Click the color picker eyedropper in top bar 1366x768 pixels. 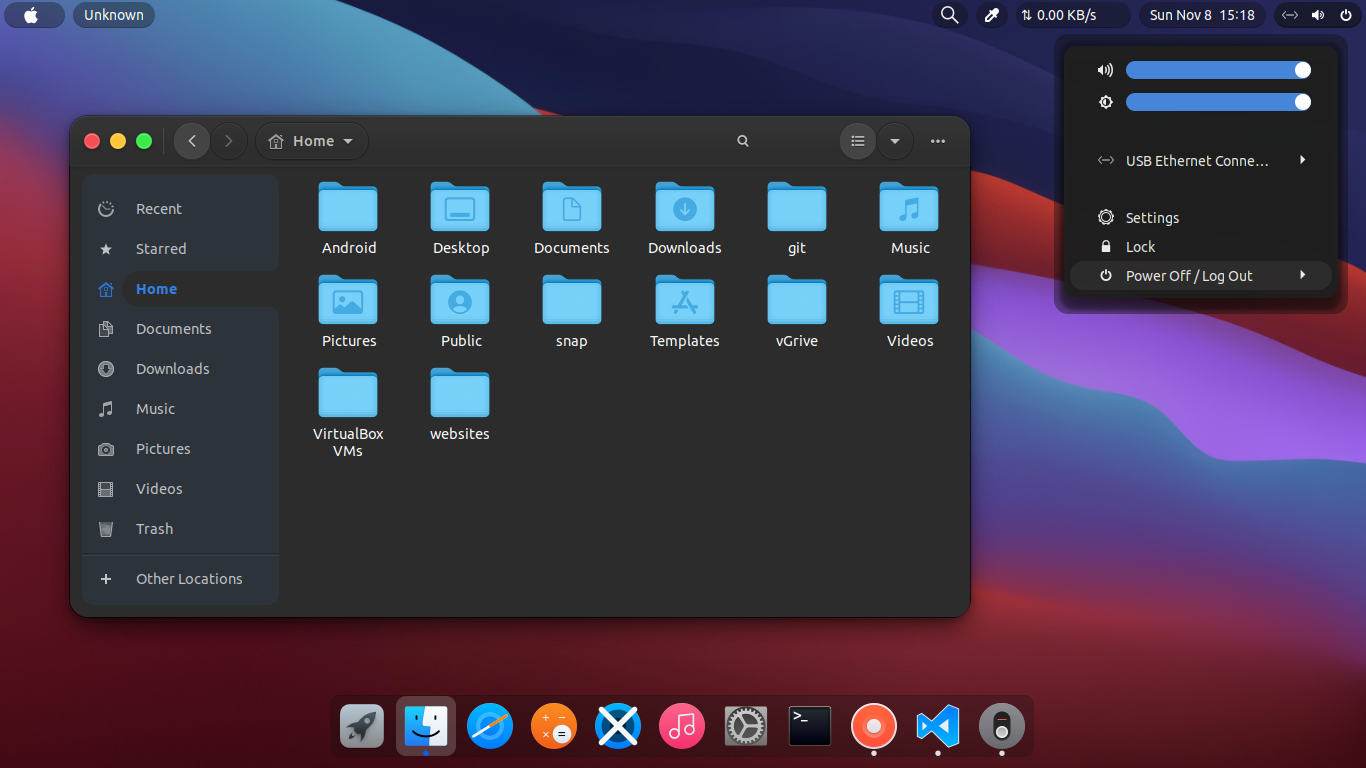tap(992, 15)
